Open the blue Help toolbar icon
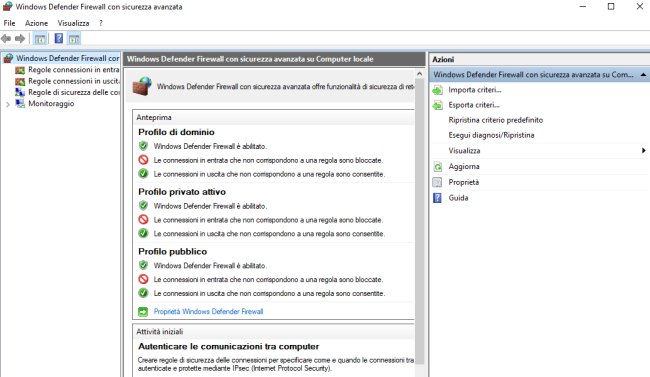Image resolution: width=650 pixels, height=377 pixels. coord(59,39)
